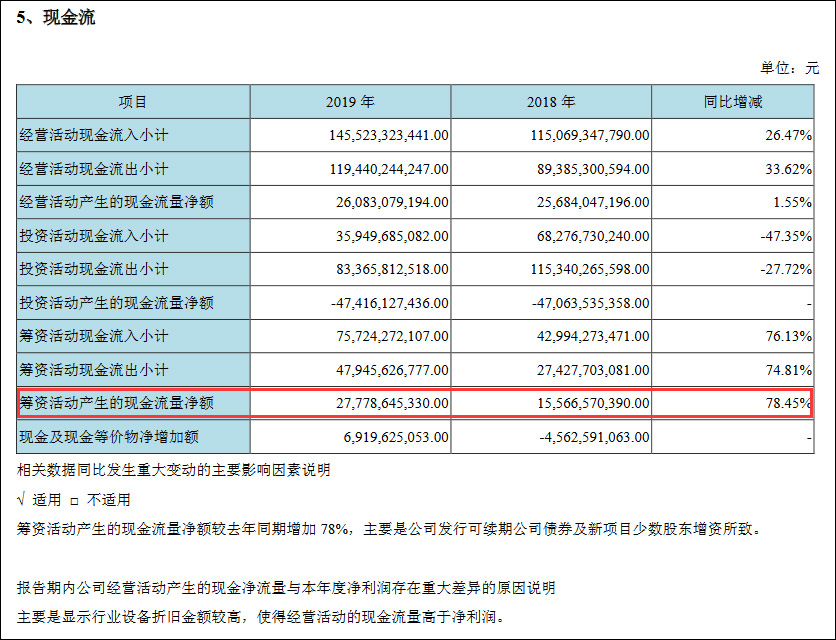Click the 2018 年 column header
Screen dimensions: 836x640
tap(551, 101)
